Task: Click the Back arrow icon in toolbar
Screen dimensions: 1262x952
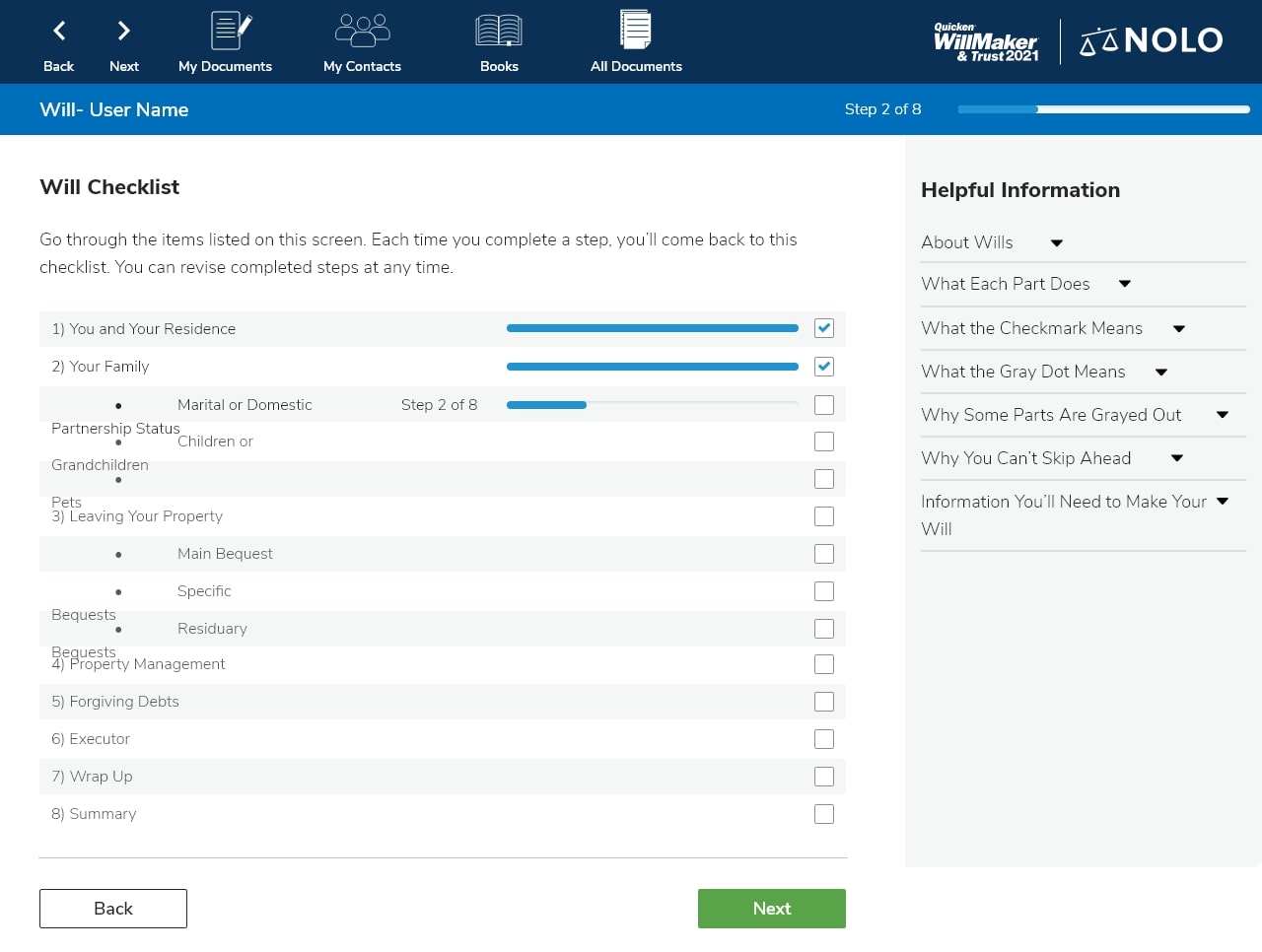Action: pos(59,32)
